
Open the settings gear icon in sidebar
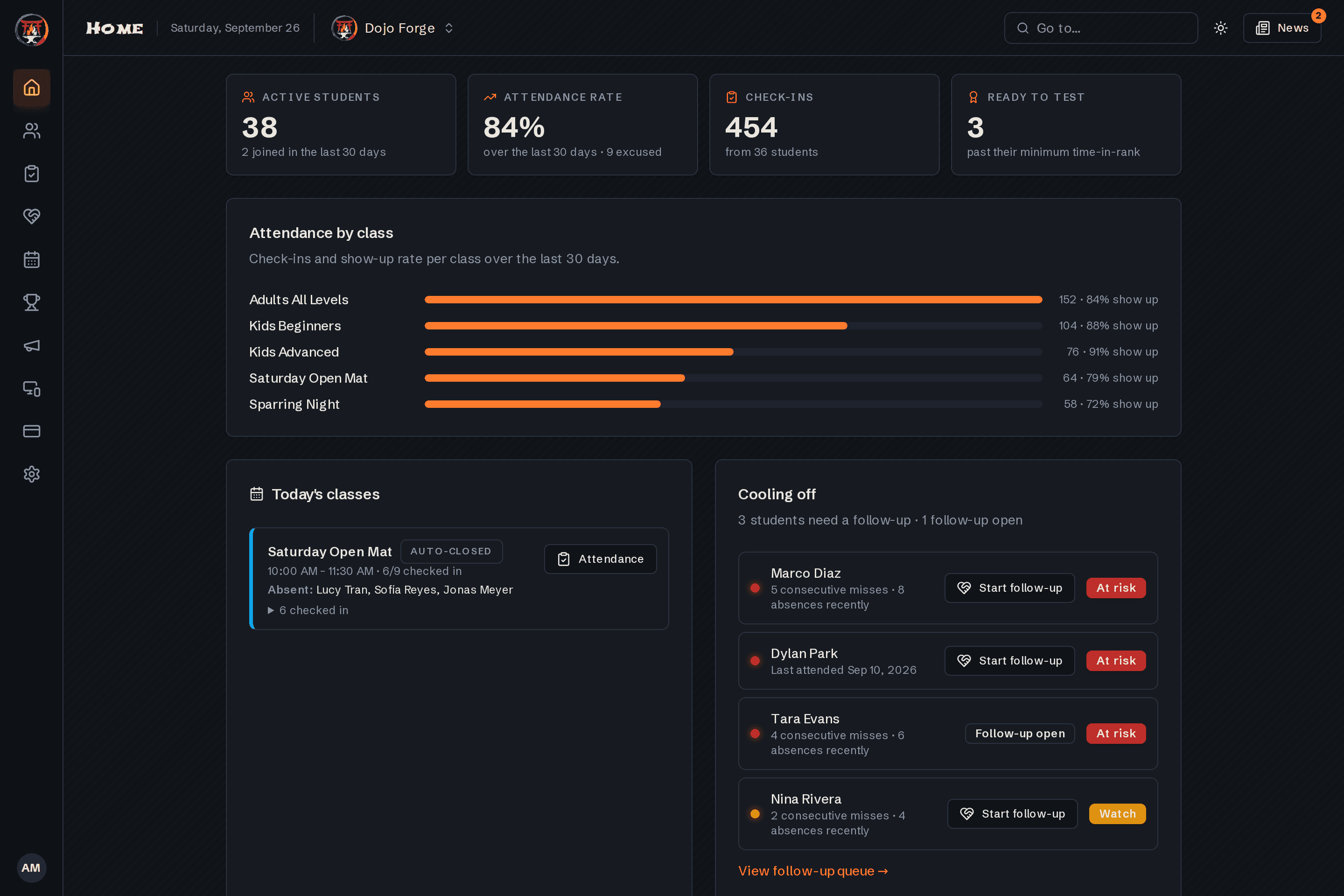click(31, 474)
